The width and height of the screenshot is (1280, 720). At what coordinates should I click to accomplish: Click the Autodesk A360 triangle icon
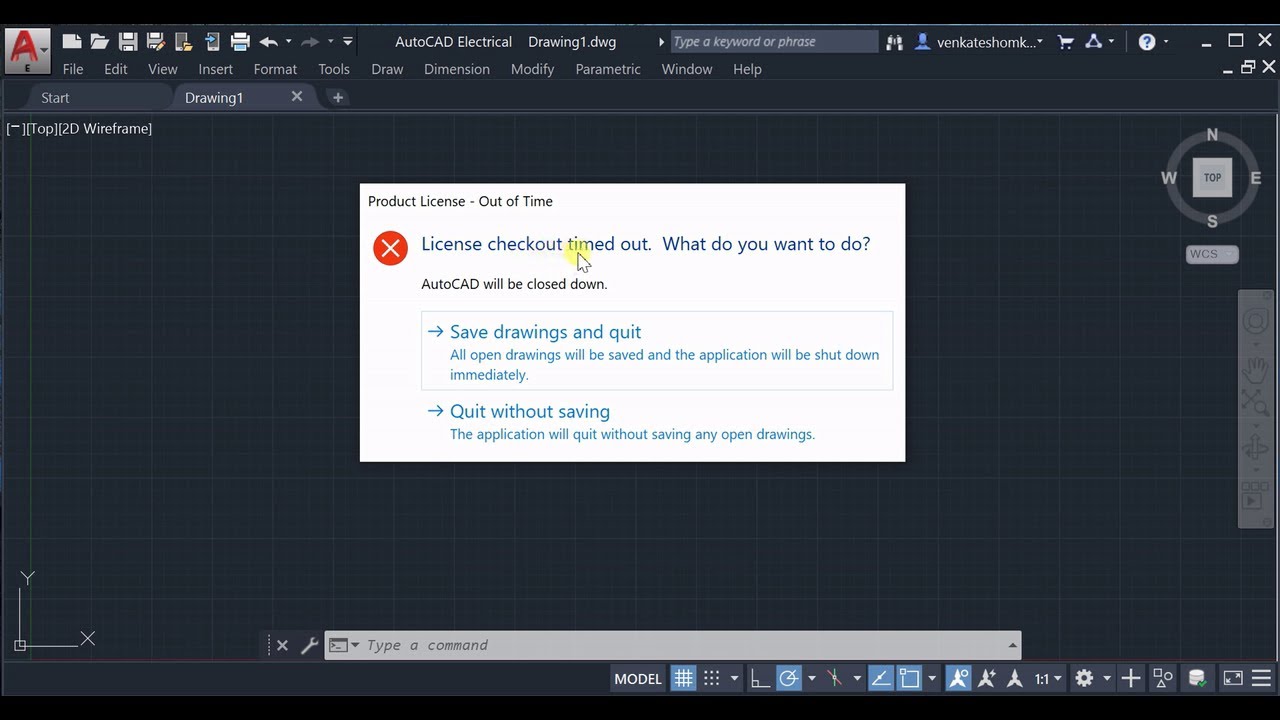tap(1093, 42)
